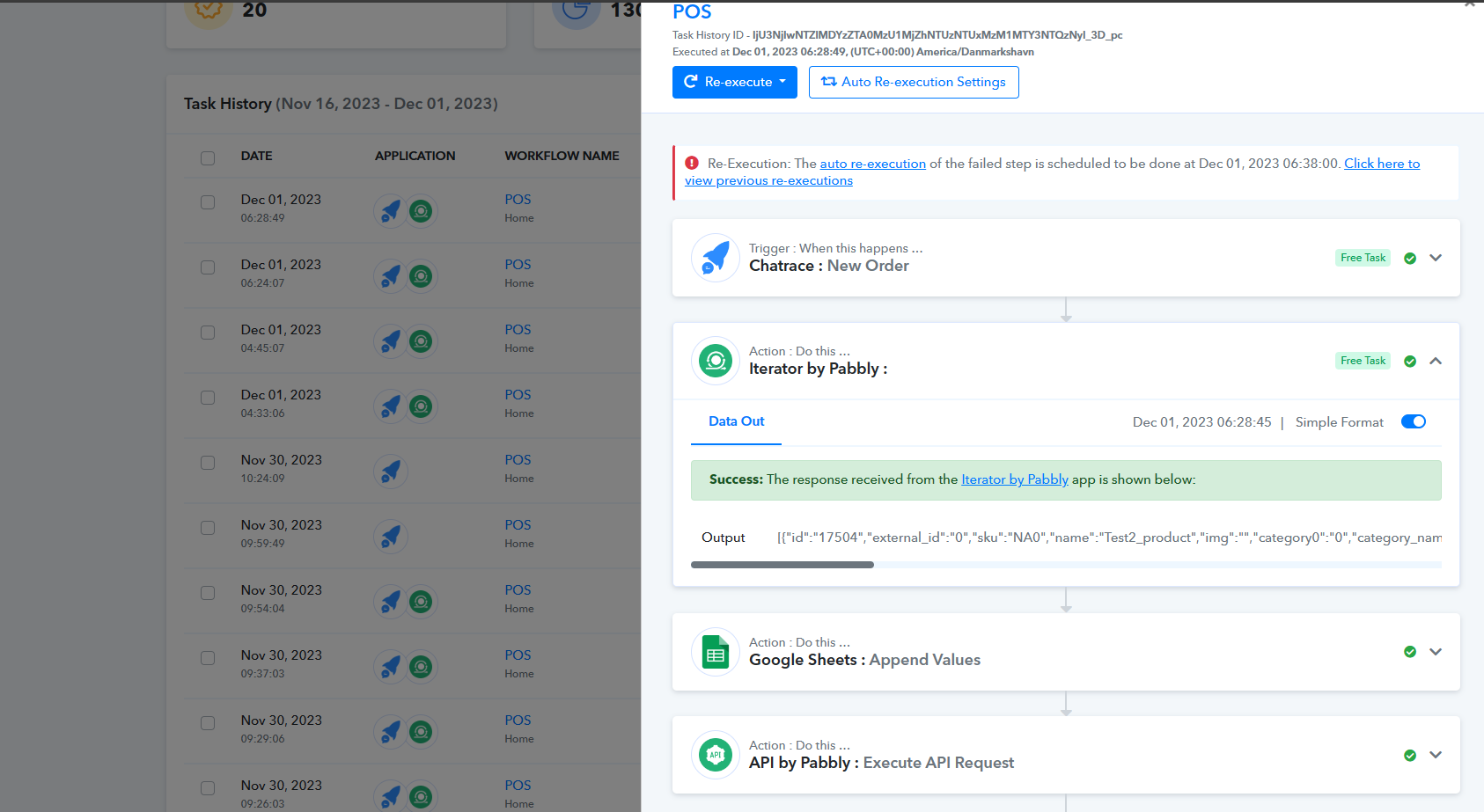The height and width of the screenshot is (812, 1484).
Task: Click Iterator app icon in 04:45:07 row
Action: [x=422, y=341]
